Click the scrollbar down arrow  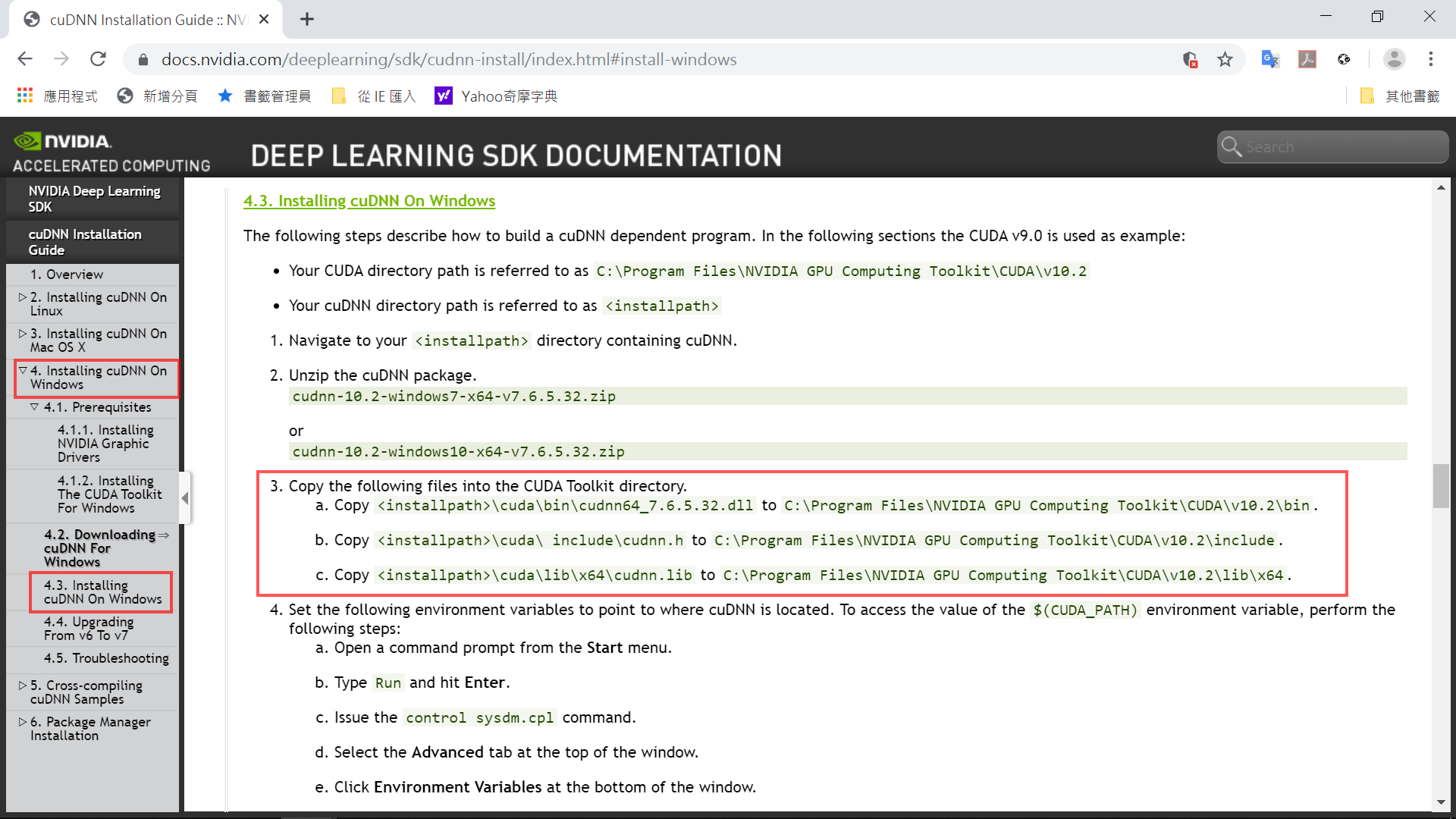tap(1441, 802)
